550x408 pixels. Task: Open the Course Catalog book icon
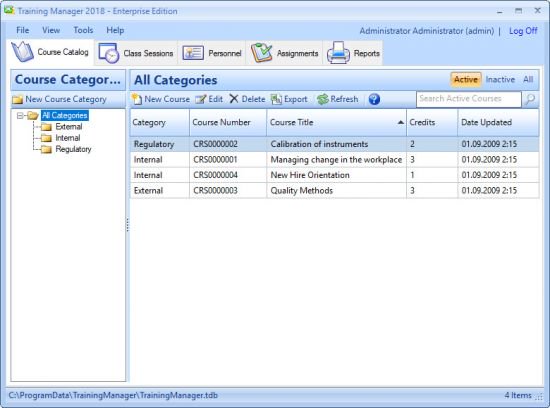coord(22,52)
